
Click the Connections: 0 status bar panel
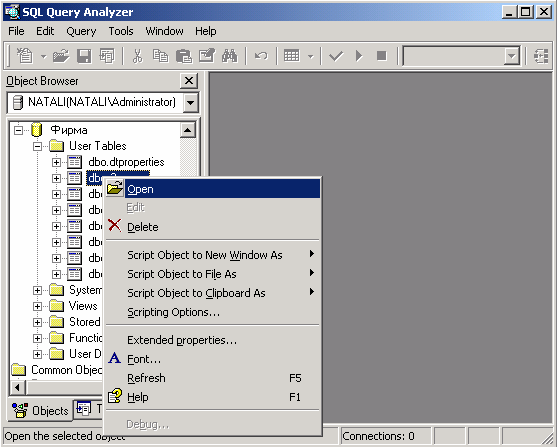pos(385,436)
